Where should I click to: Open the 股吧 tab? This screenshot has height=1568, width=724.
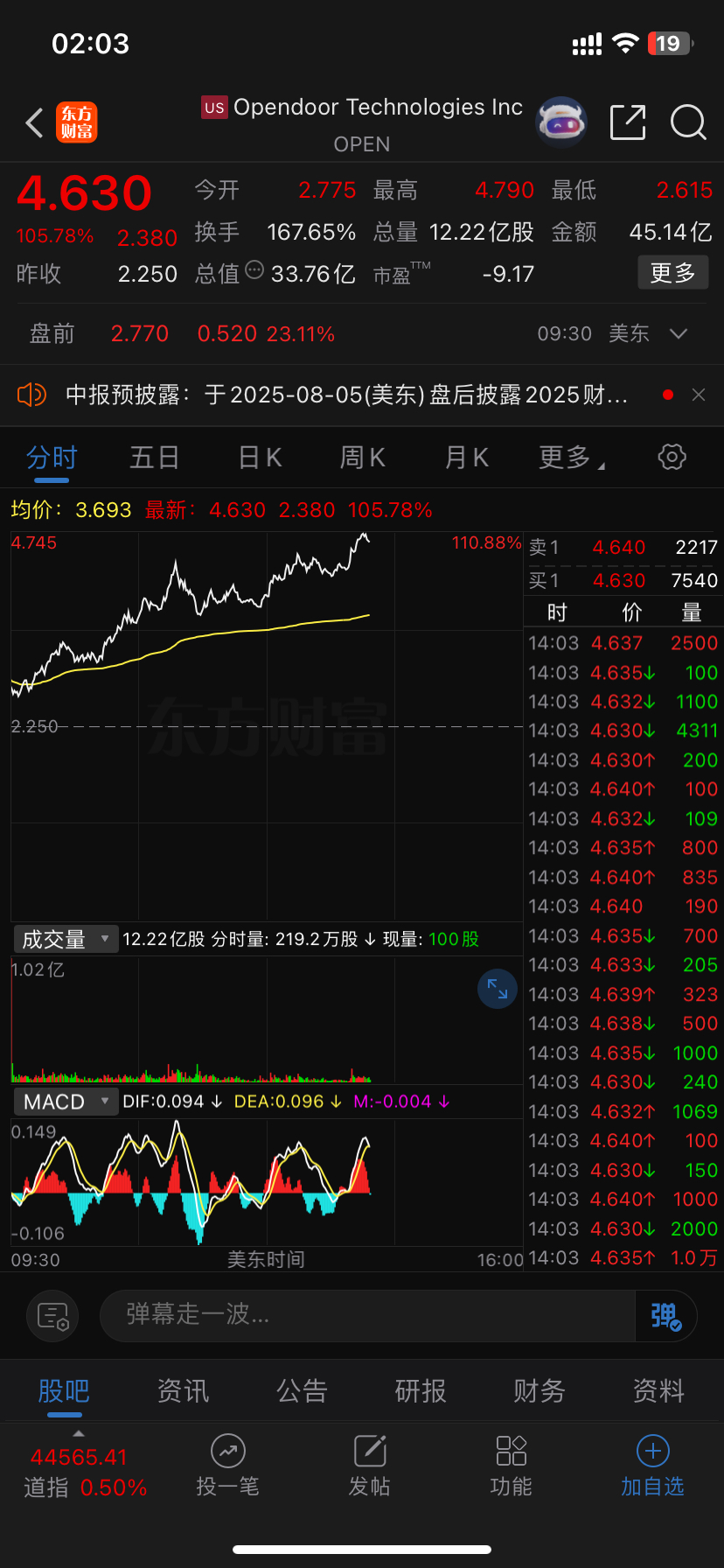pyautogui.click(x=64, y=1390)
